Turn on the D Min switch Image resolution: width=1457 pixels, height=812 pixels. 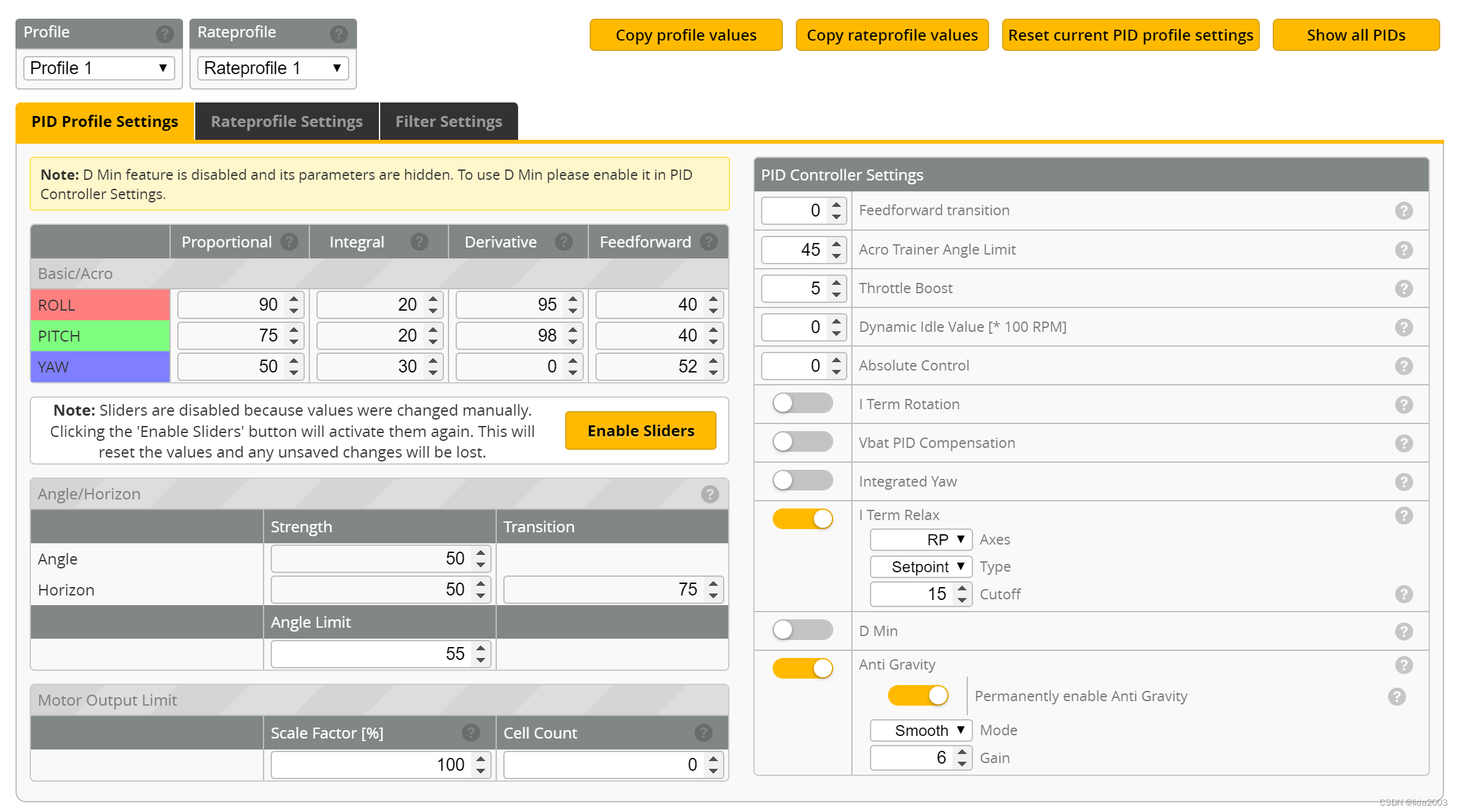(x=802, y=630)
